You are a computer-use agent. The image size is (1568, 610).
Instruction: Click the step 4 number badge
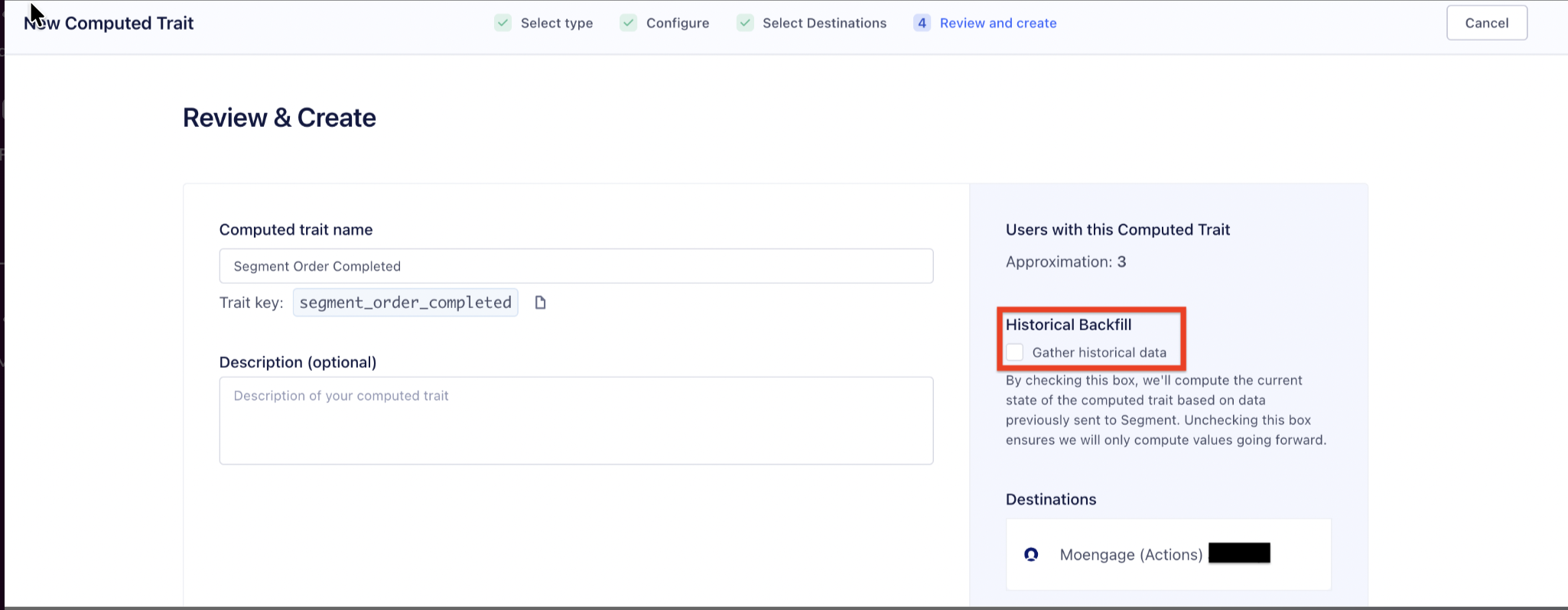pos(922,23)
